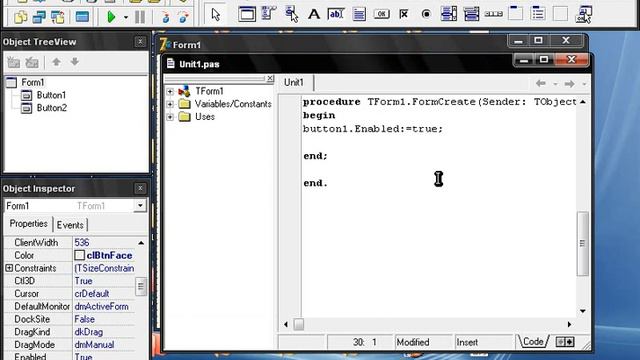Close the Object TreeView panel

pyautogui.click(x=140, y=41)
